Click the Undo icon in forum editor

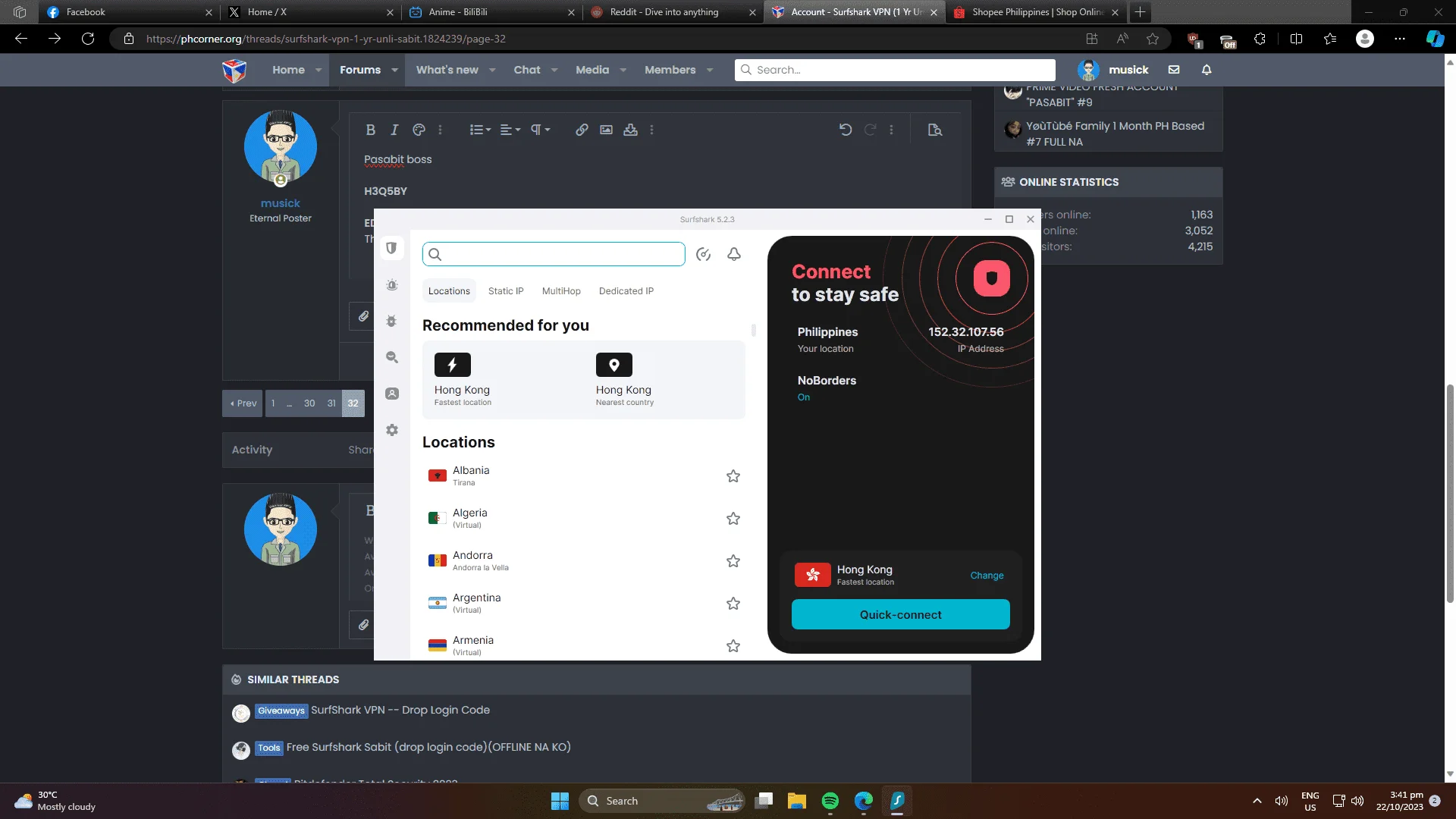click(846, 130)
